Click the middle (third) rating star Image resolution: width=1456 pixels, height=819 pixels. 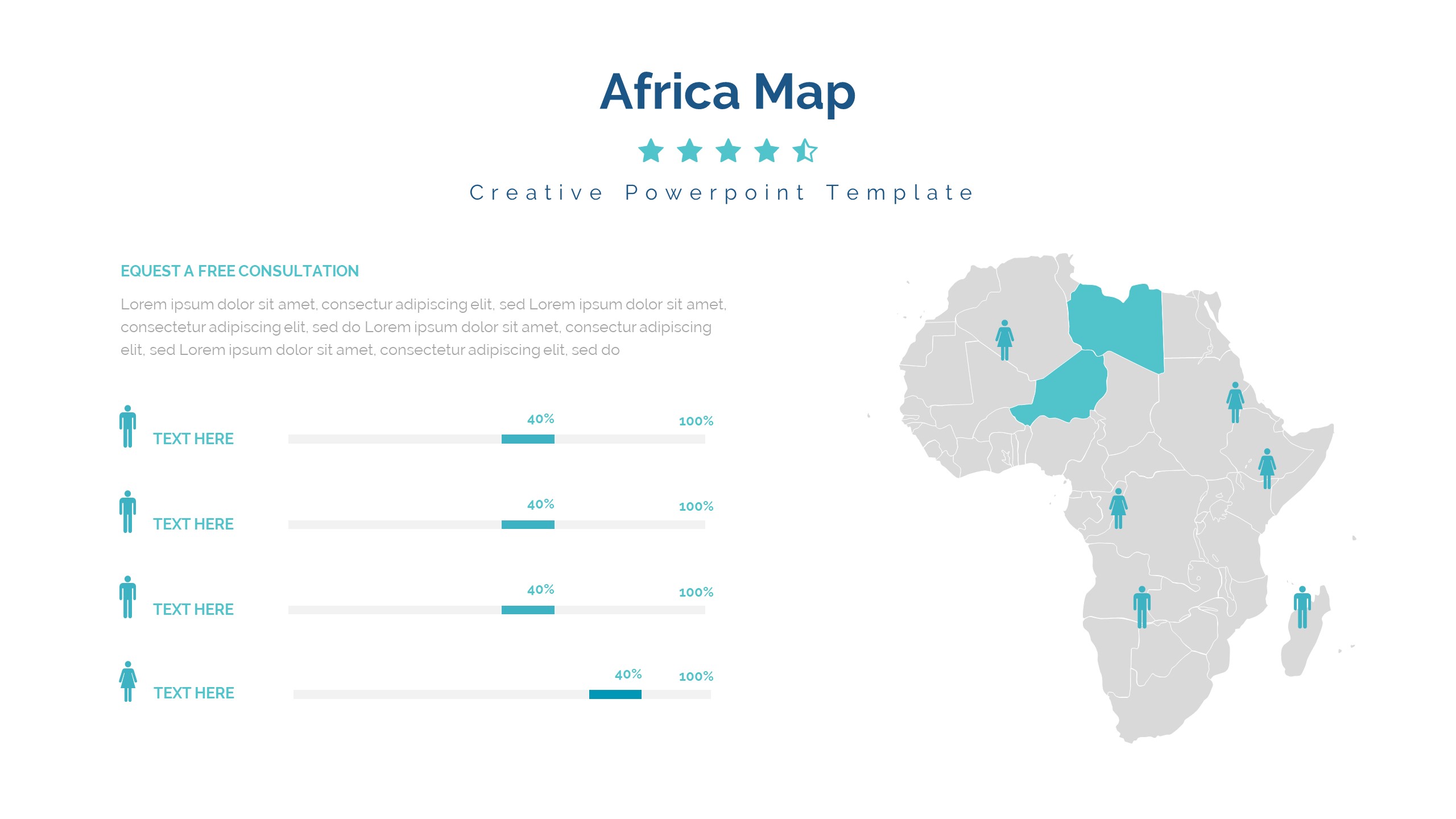728,151
